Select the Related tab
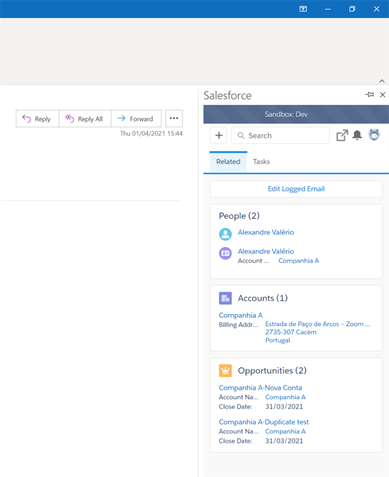This screenshot has height=477, width=389. [x=228, y=162]
